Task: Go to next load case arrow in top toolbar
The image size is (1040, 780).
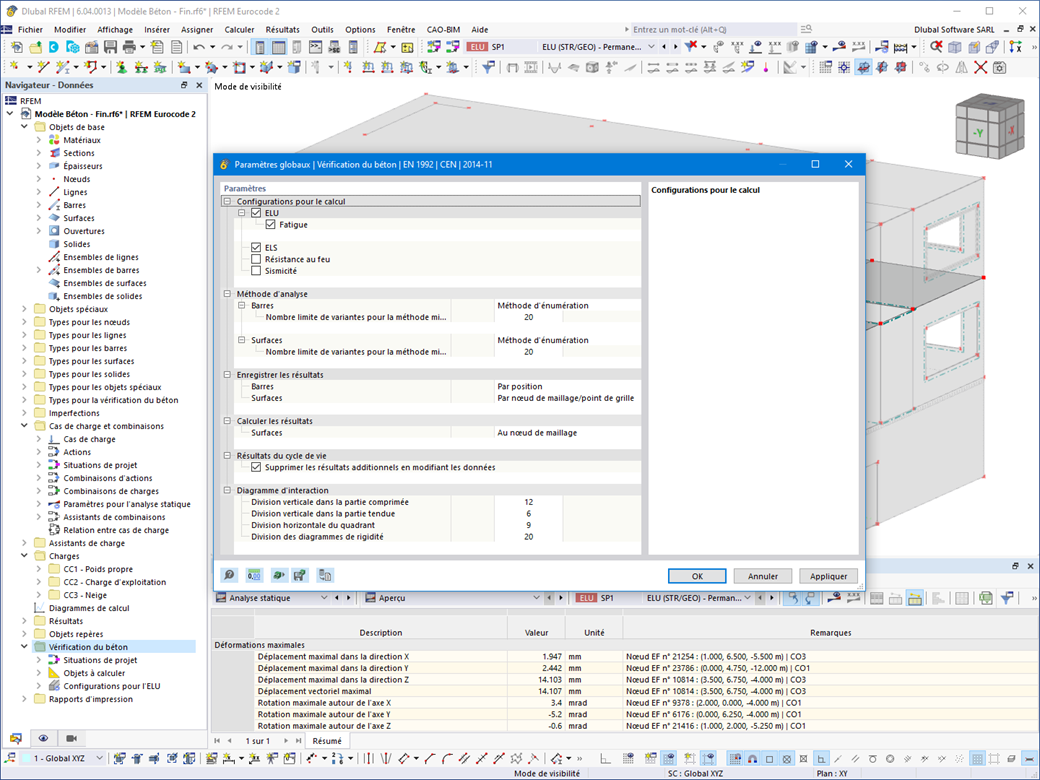Action: coord(675,47)
